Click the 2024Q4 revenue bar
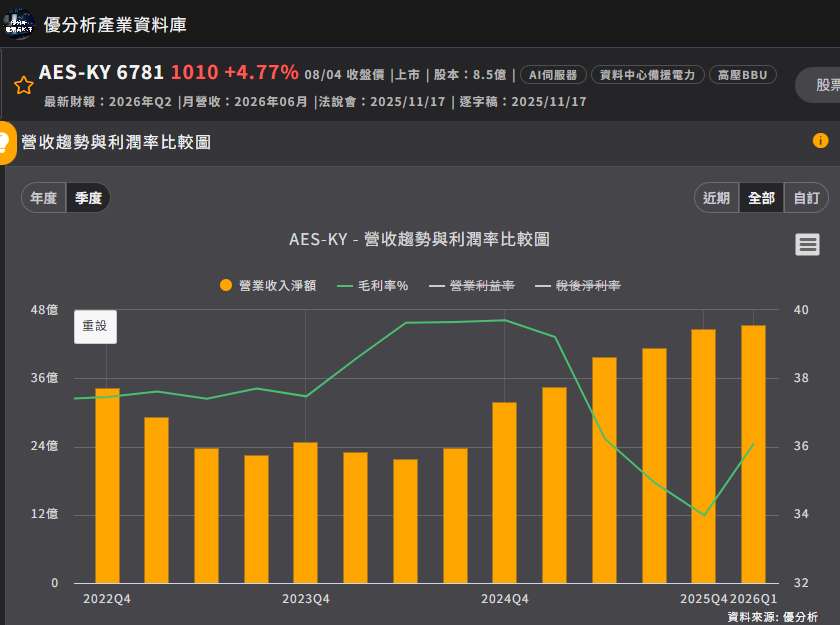840x625 pixels. pyautogui.click(x=505, y=492)
